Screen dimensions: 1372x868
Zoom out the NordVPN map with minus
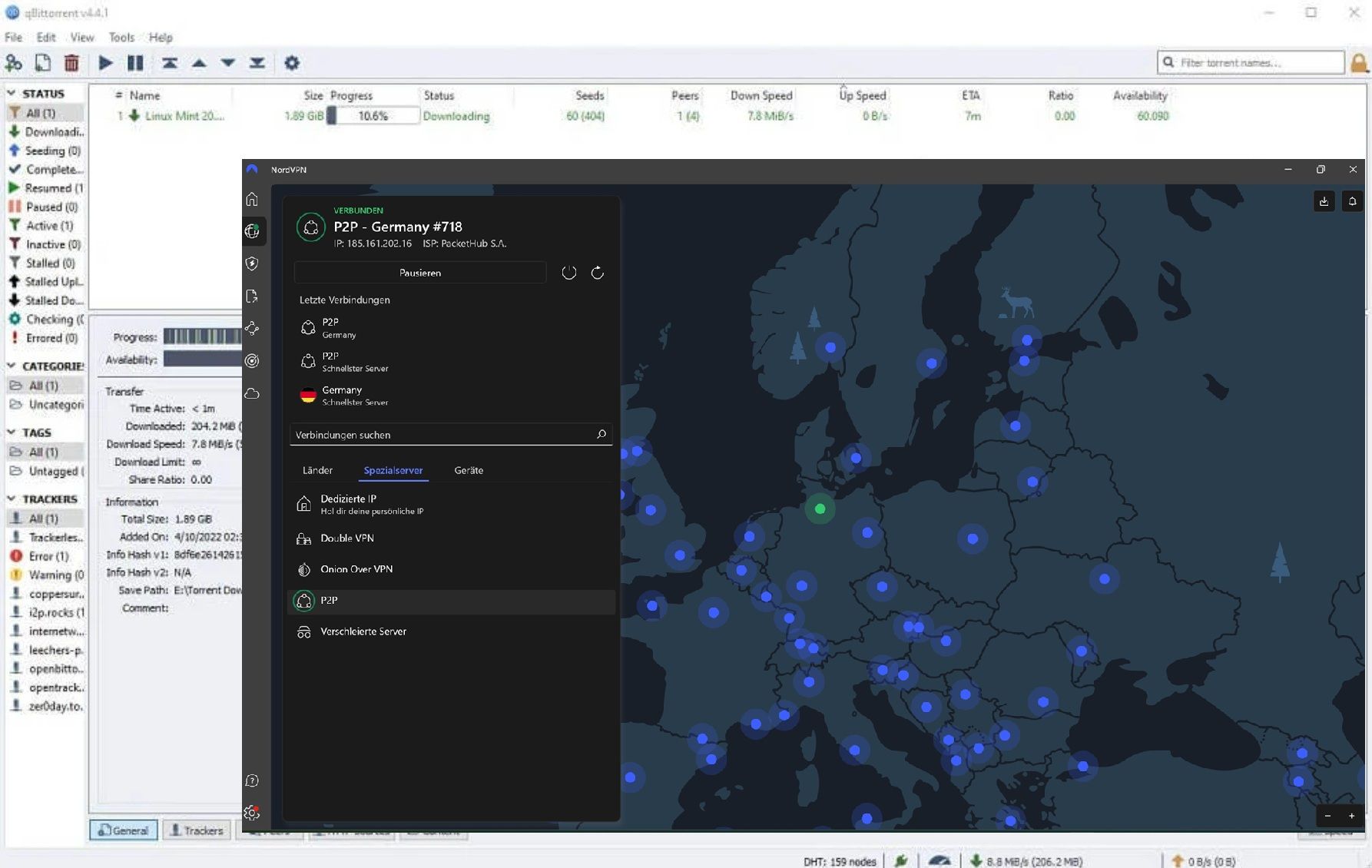tap(1327, 816)
